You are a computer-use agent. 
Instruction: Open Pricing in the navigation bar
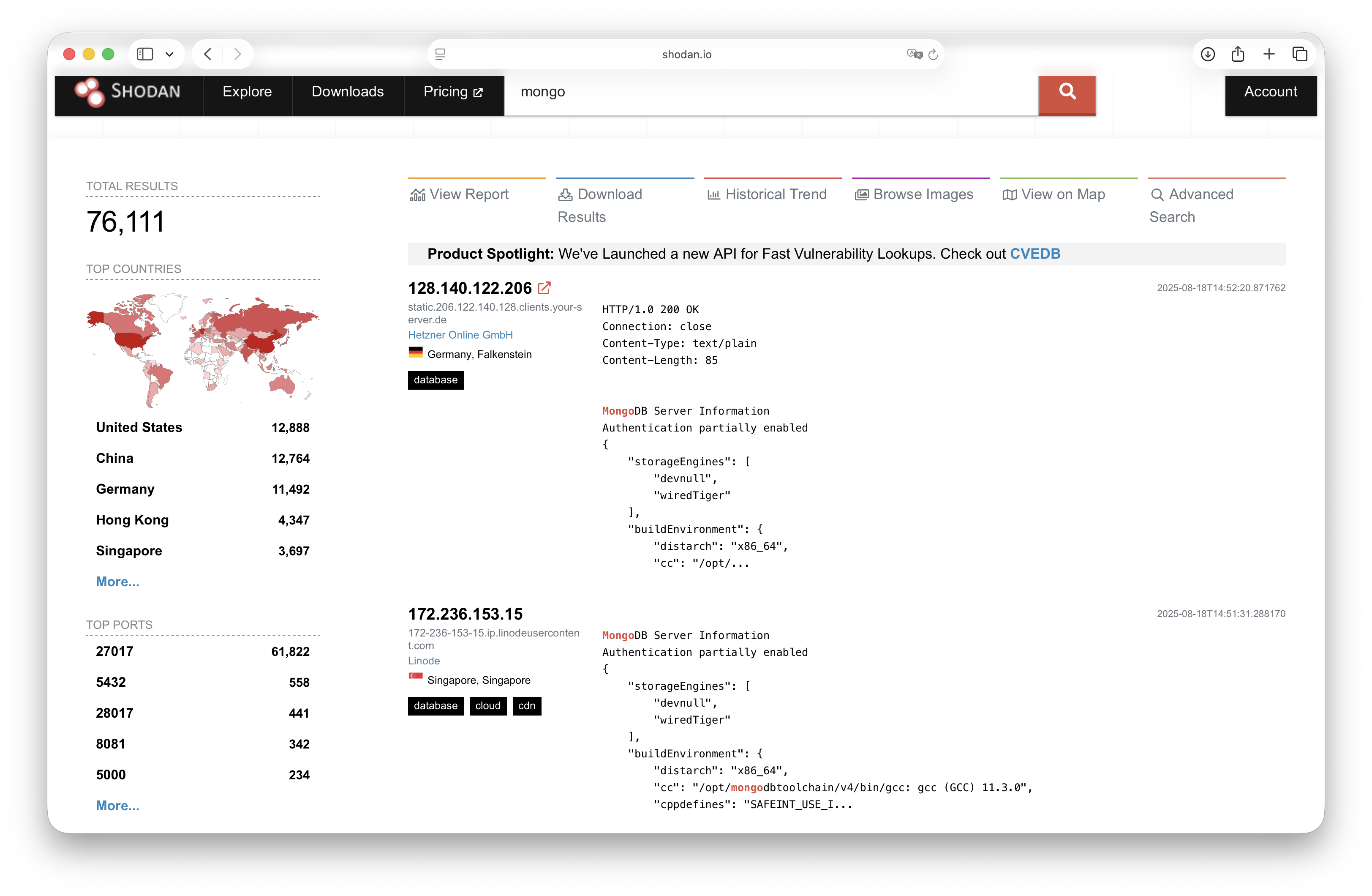coord(454,92)
